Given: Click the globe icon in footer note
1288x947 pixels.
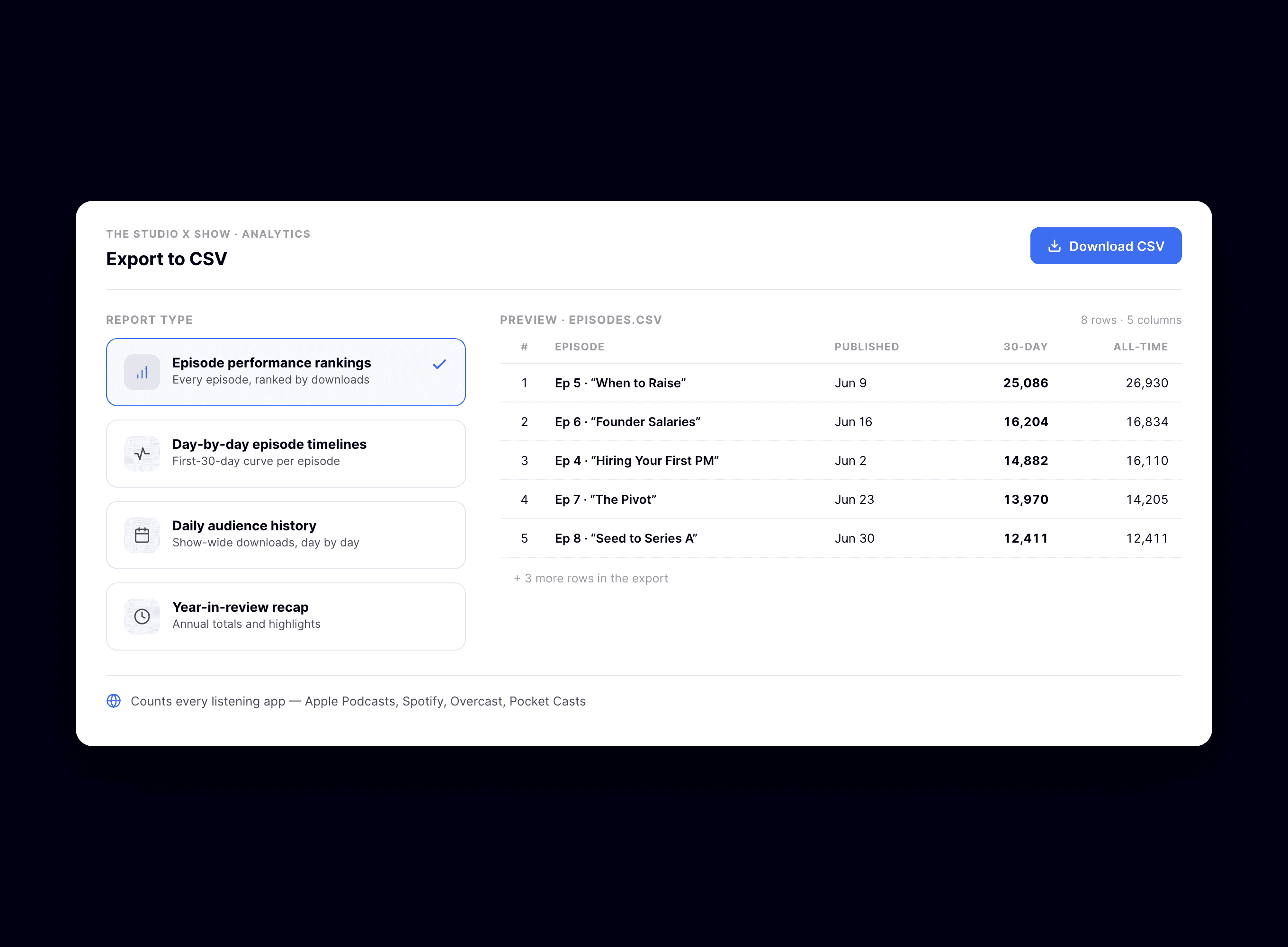Looking at the screenshot, I should [x=114, y=700].
